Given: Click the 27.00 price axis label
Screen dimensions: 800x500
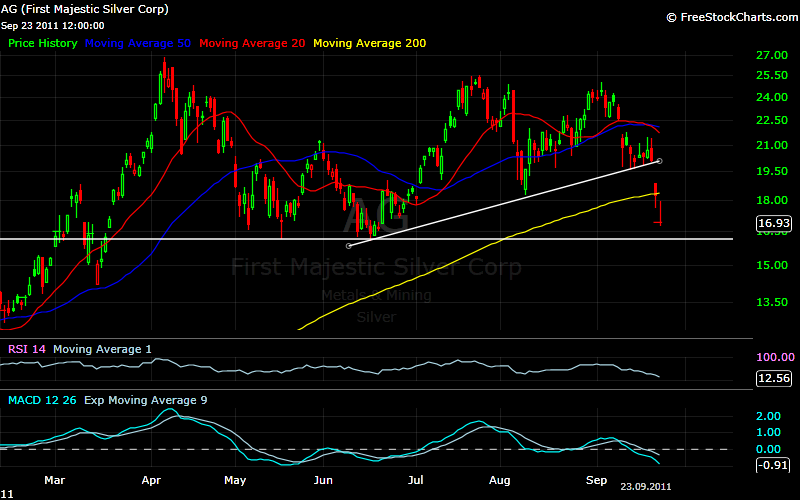Looking at the screenshot, I should pos(774,55).
